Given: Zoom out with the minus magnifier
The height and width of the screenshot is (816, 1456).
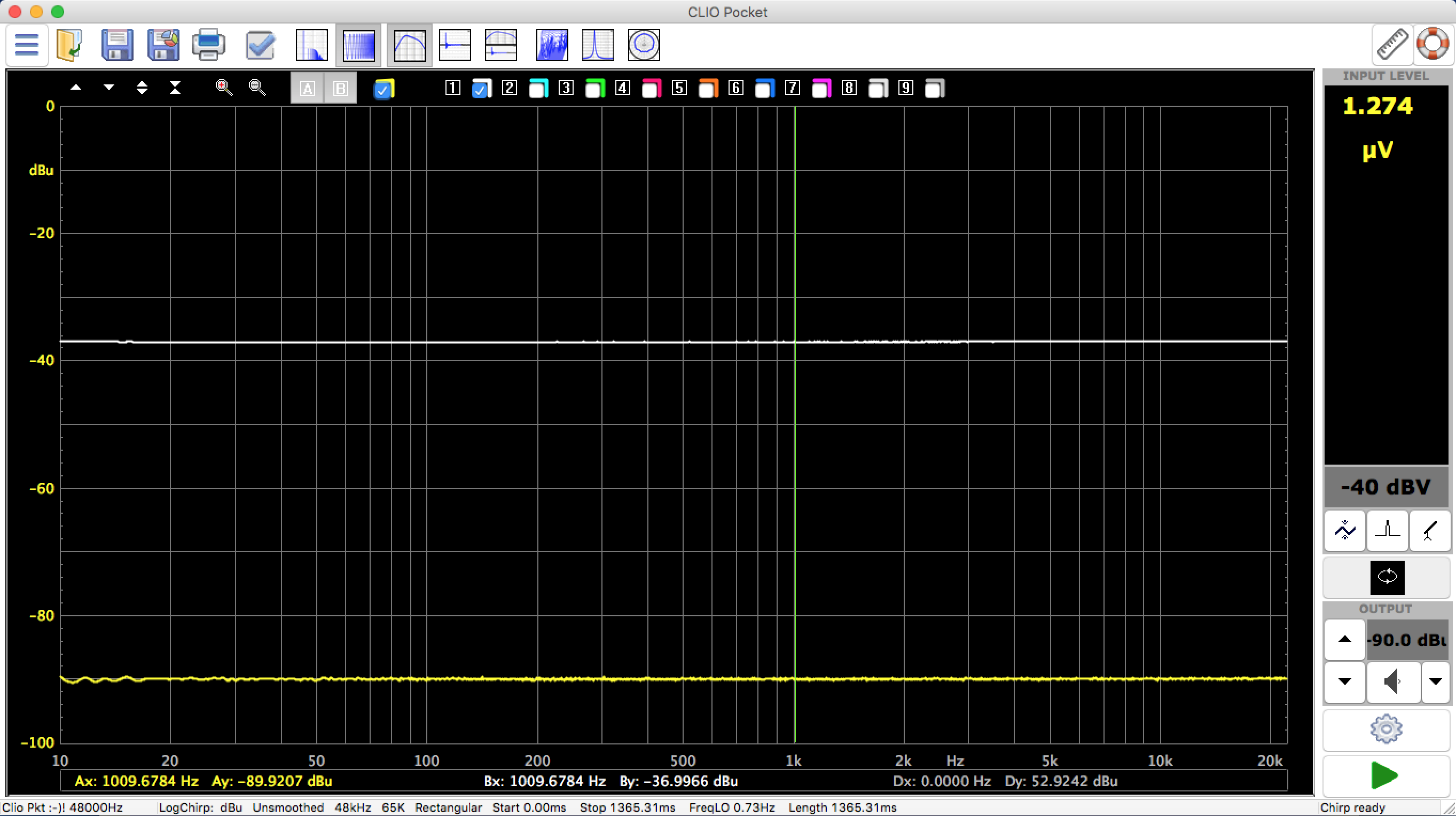Looking at the screenshot, I should pyautogui.click(x=257, y=88).
